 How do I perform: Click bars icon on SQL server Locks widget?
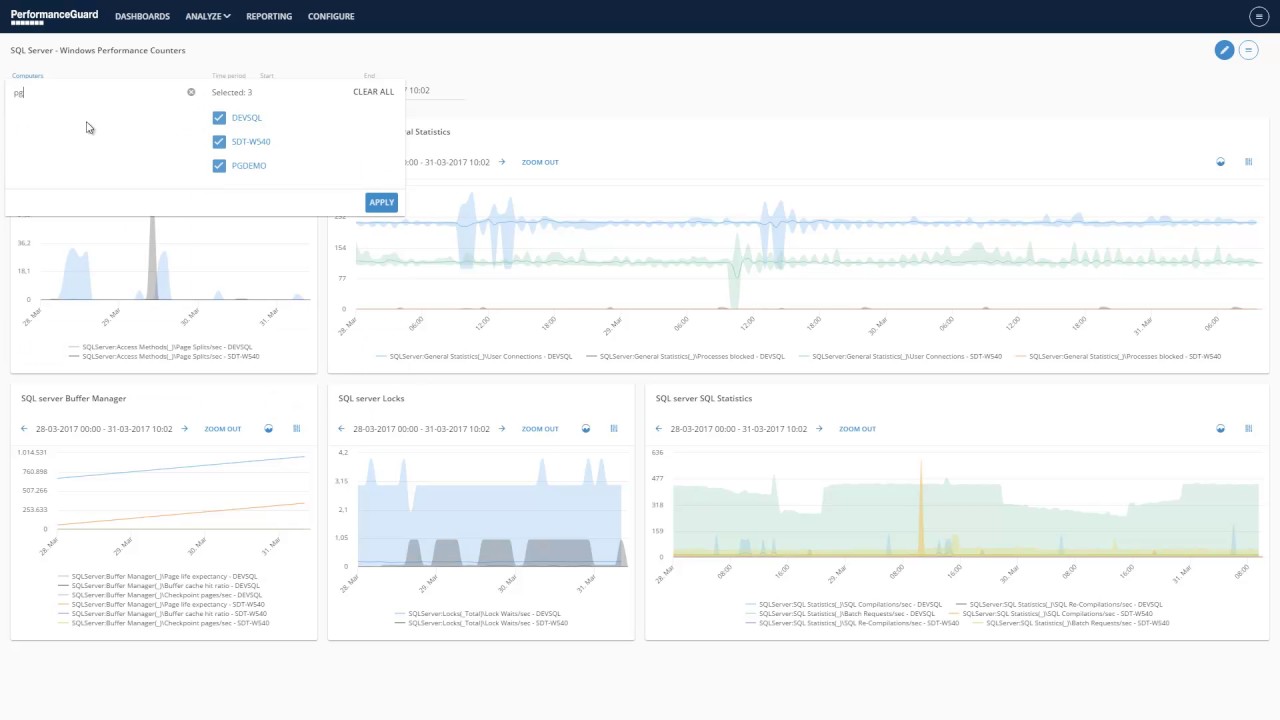614,429
